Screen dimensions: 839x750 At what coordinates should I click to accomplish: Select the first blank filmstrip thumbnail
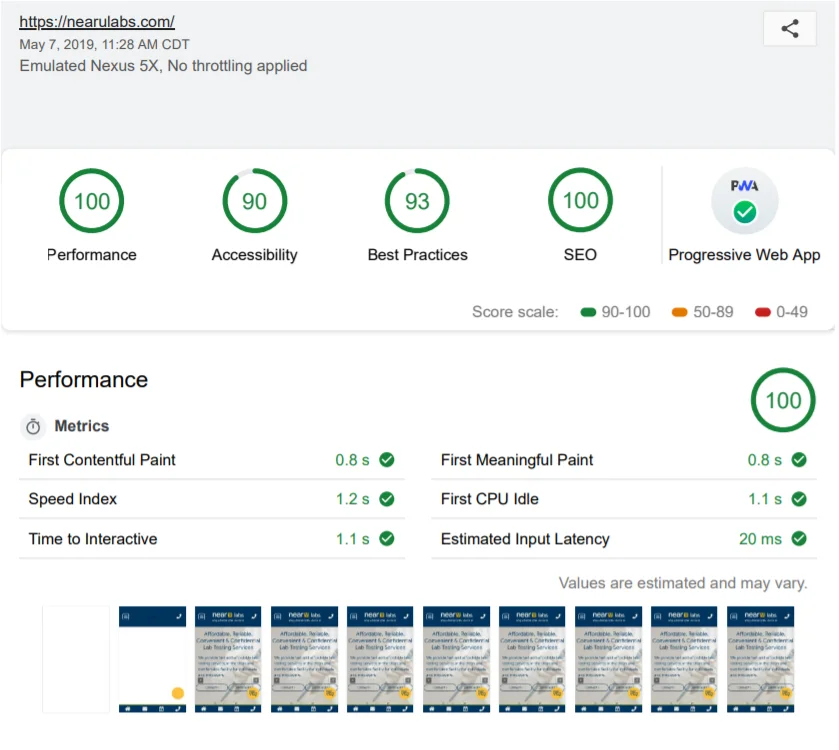pyautogui.click(x=76, y=659)
